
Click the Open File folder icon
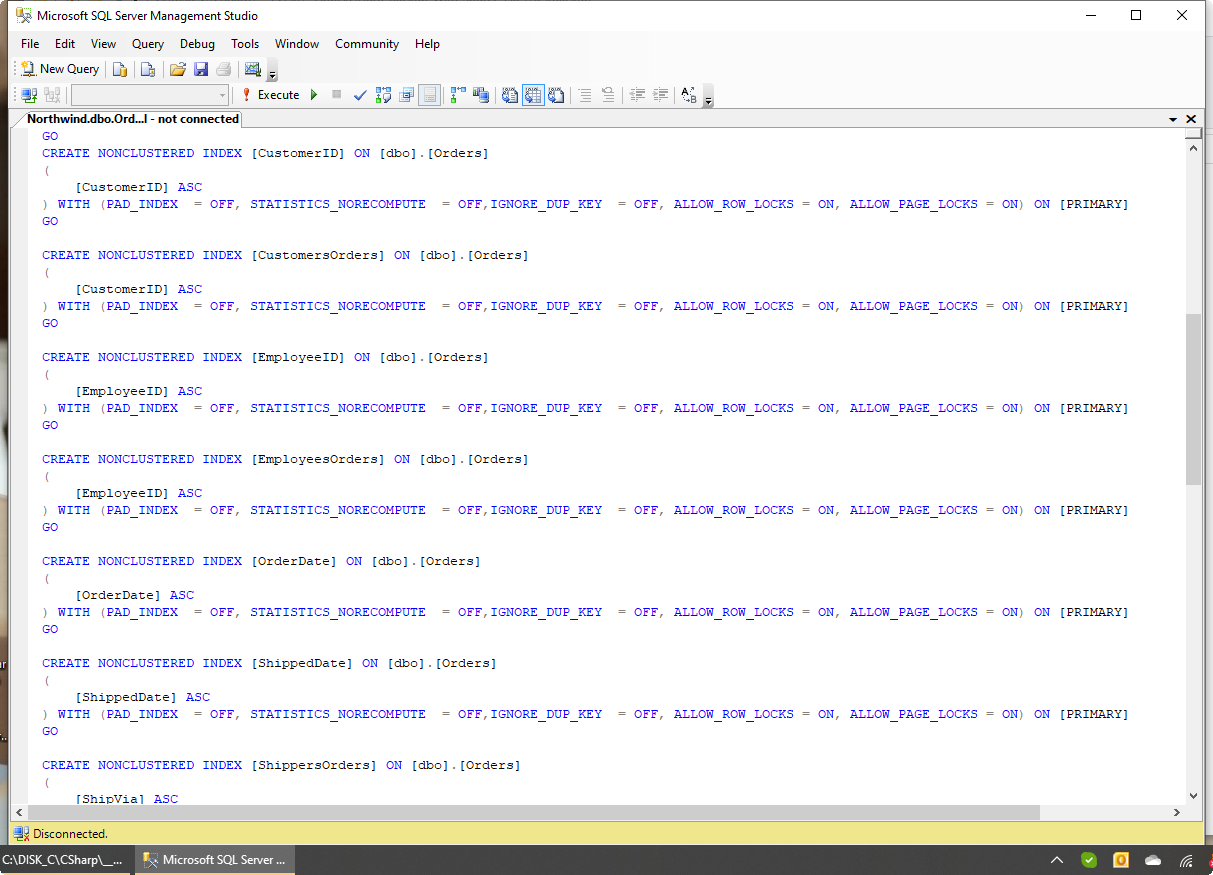click(x=178, y=69)
